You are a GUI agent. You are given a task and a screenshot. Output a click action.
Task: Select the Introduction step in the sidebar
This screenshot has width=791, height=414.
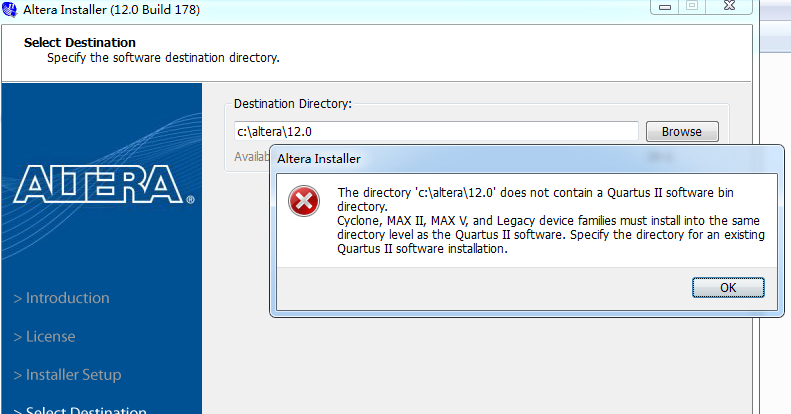[x=62, y=298]
